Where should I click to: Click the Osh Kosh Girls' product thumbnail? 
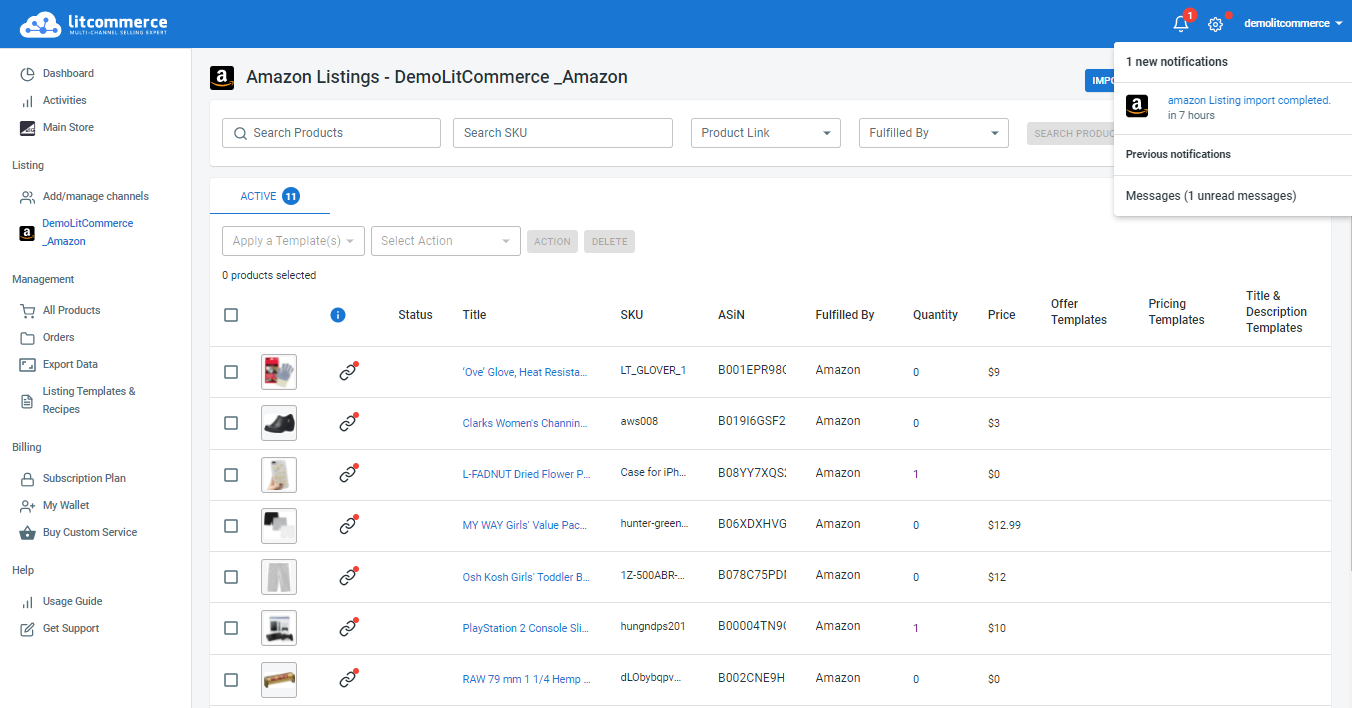279,577
